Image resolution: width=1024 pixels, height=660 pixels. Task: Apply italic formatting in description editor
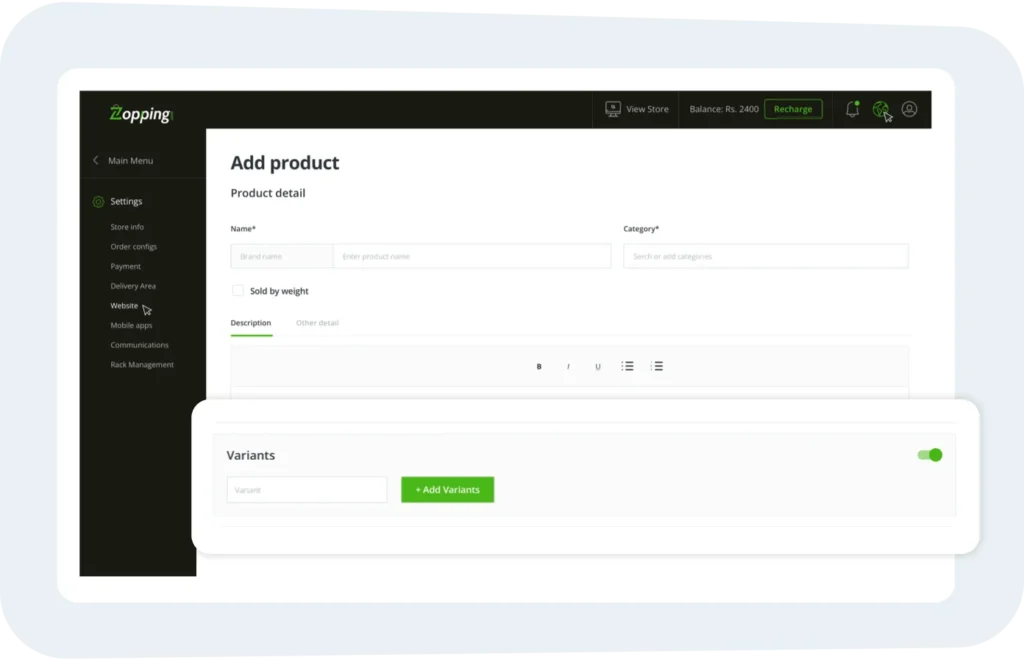click(568, 366)
